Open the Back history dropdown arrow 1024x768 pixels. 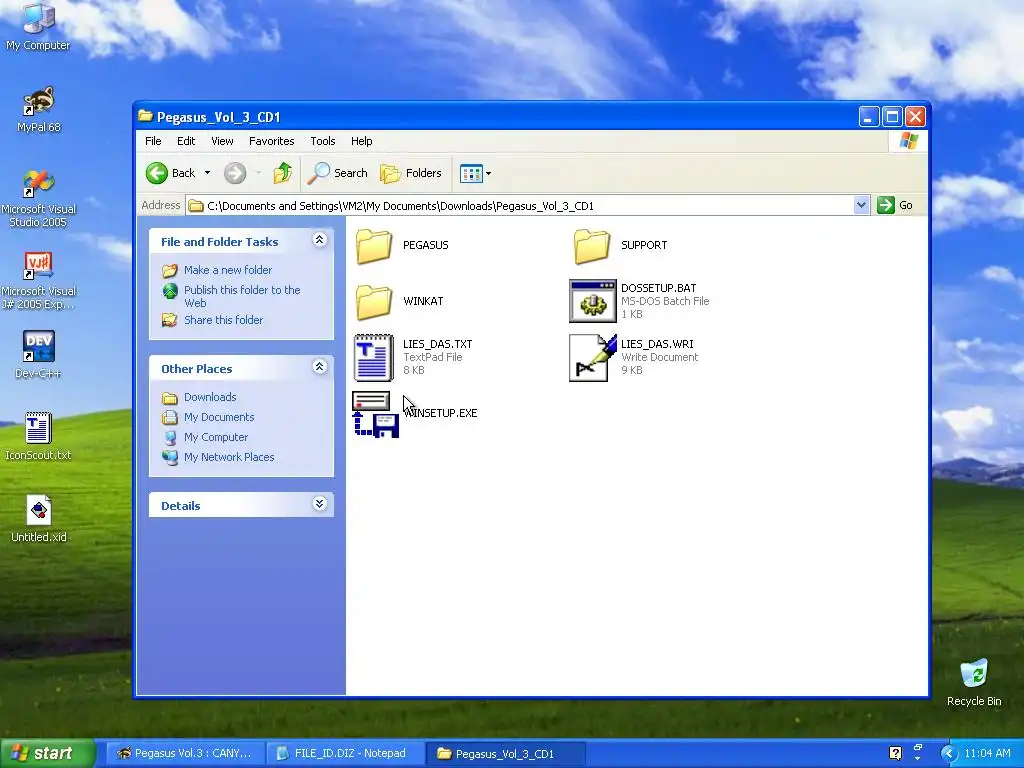pos(208,173)
